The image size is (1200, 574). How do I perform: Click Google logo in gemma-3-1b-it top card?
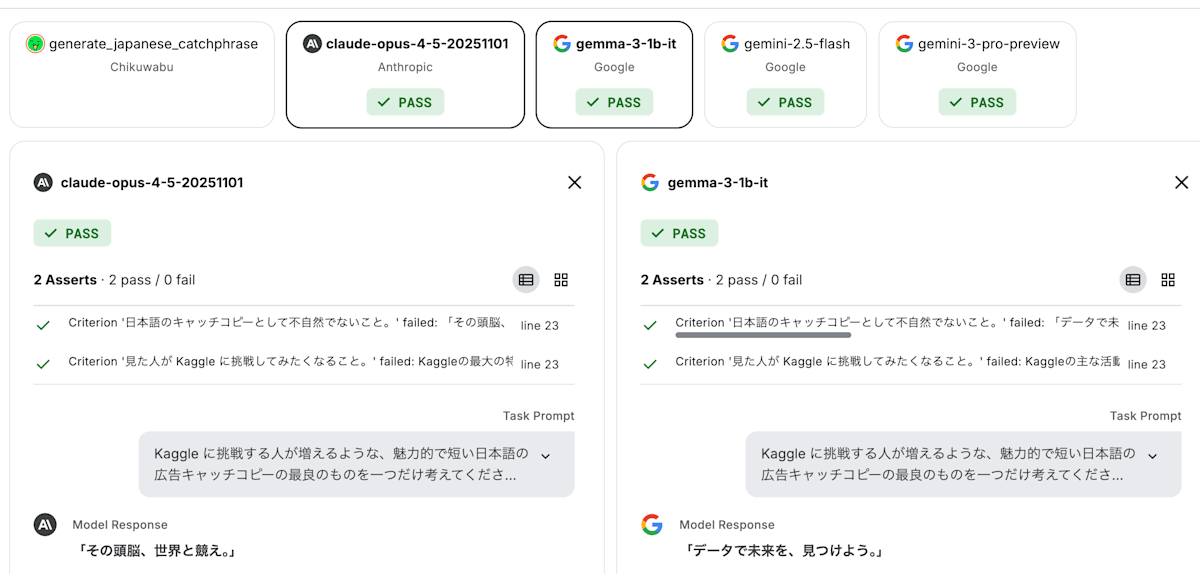click(x=562, y=44)
